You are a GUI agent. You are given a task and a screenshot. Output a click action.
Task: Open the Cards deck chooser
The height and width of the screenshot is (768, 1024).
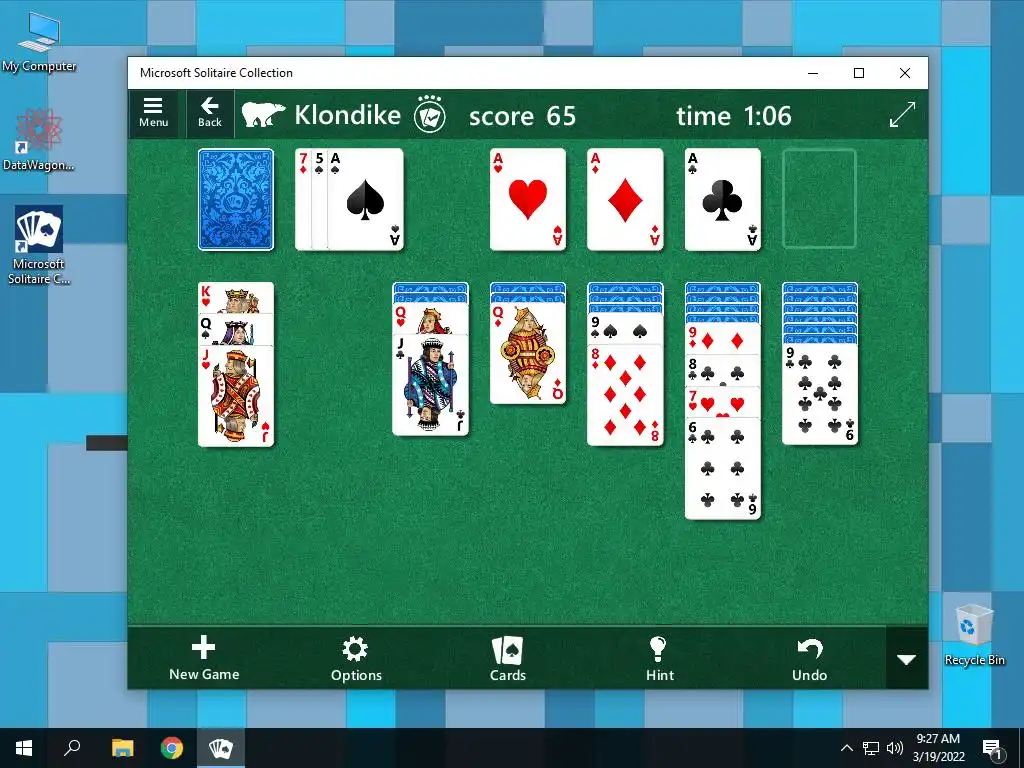507,658
